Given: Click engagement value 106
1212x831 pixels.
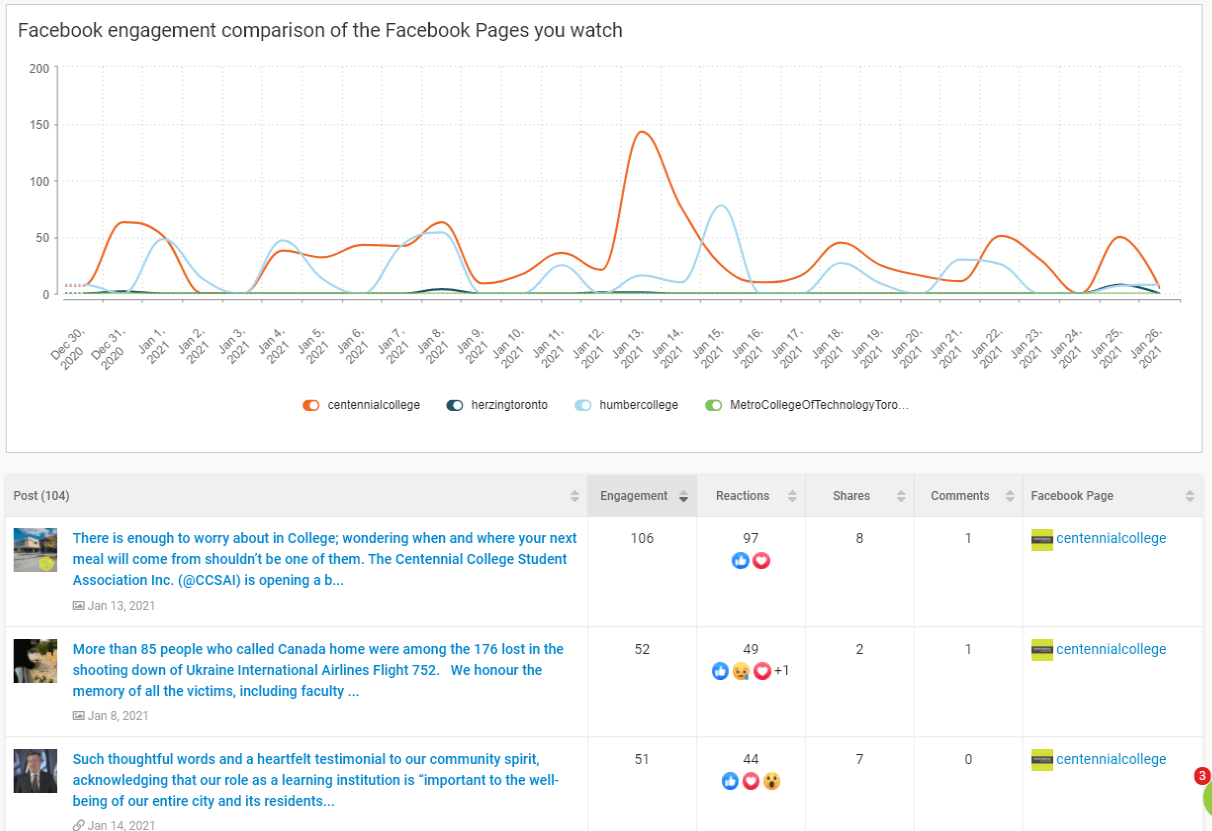Looking at the screenshot, I should pyautogui.click(x=642, y=538).
